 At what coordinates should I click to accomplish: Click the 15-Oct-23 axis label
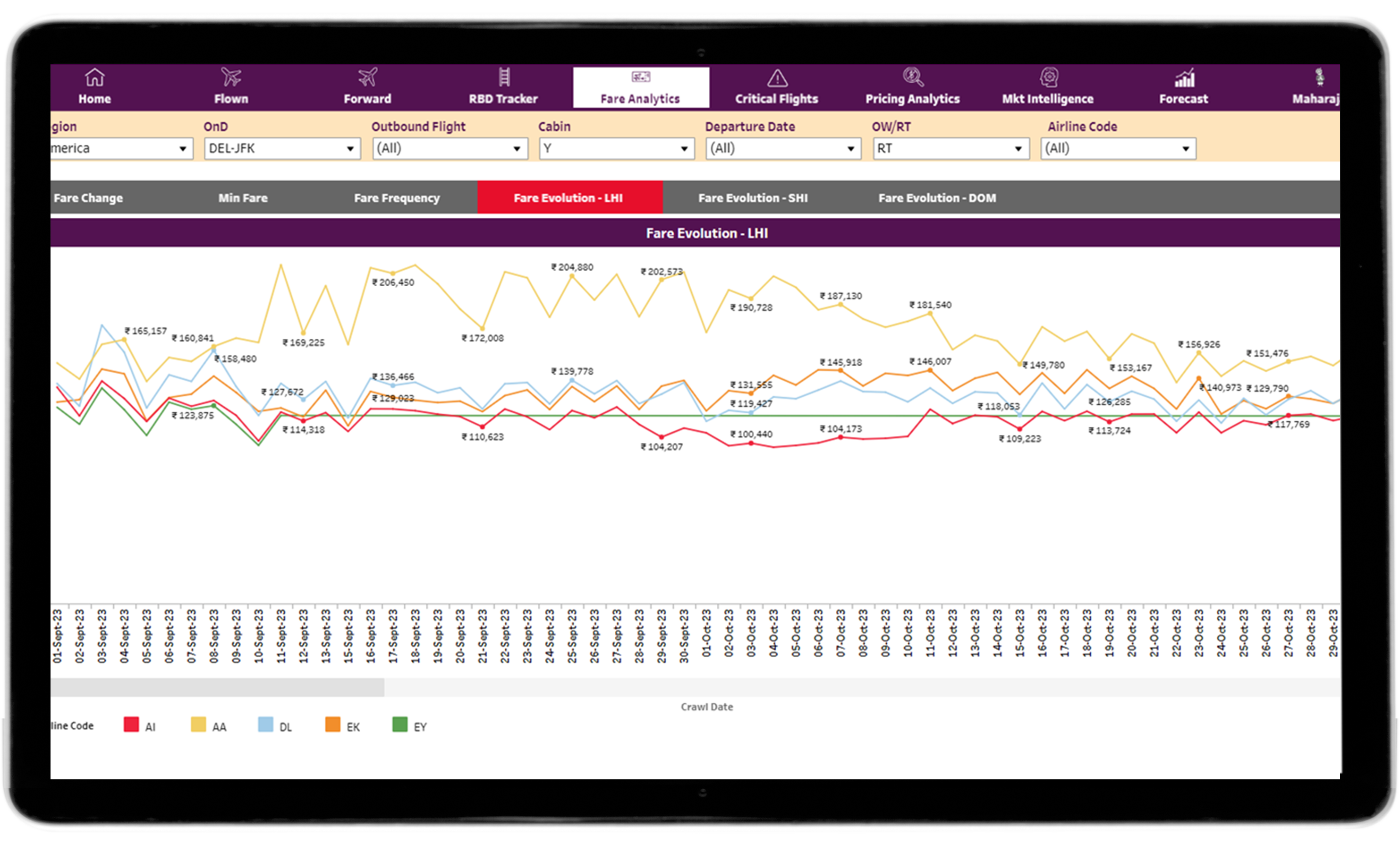1020,633
